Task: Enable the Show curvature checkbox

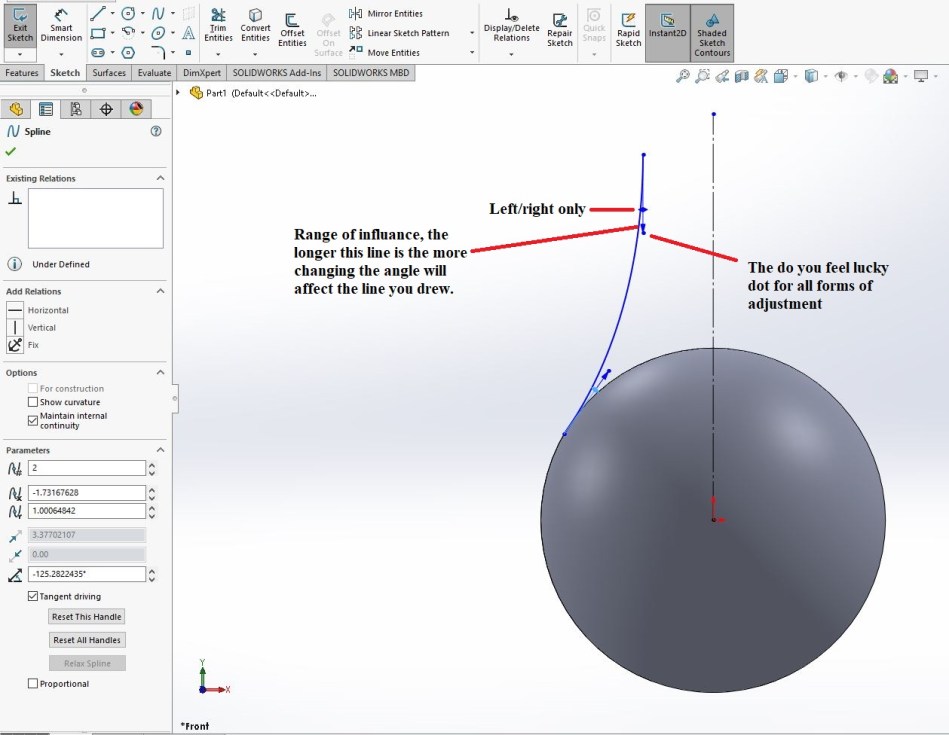Action: [33, 402]
